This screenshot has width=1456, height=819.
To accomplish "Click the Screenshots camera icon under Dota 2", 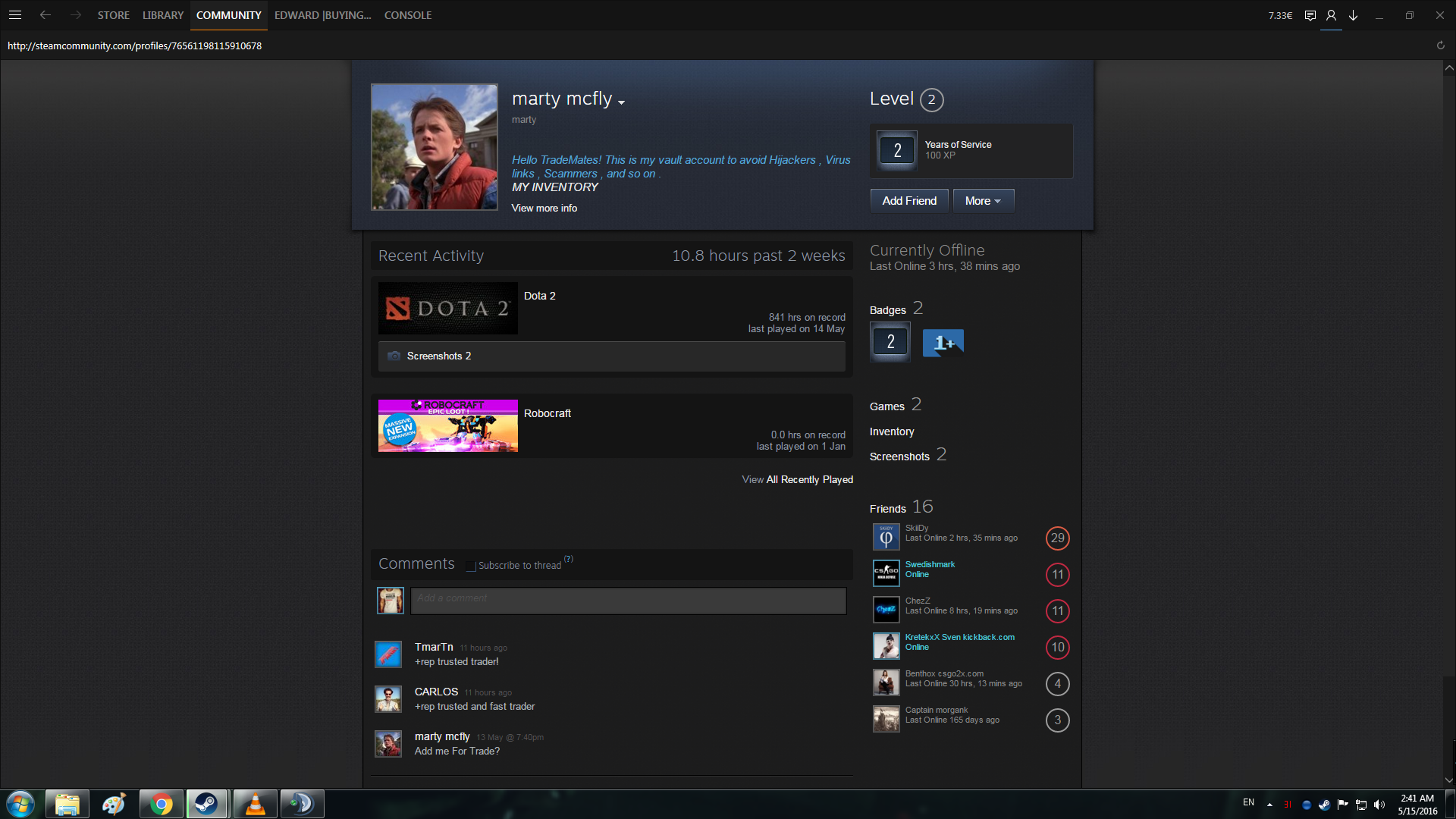I will 394,356.
